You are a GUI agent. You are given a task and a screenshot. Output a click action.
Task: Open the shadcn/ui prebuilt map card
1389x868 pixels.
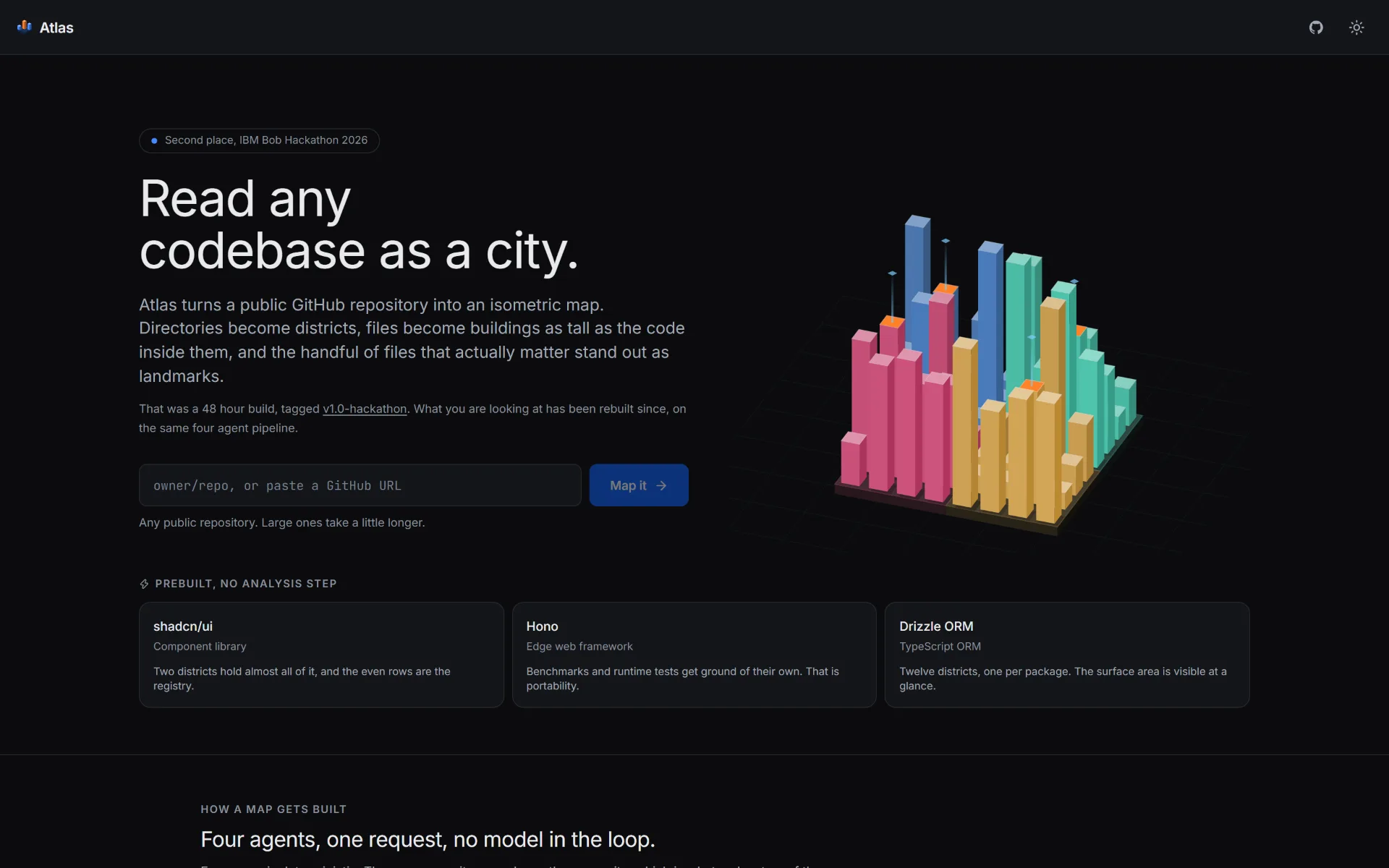(321, 655)
